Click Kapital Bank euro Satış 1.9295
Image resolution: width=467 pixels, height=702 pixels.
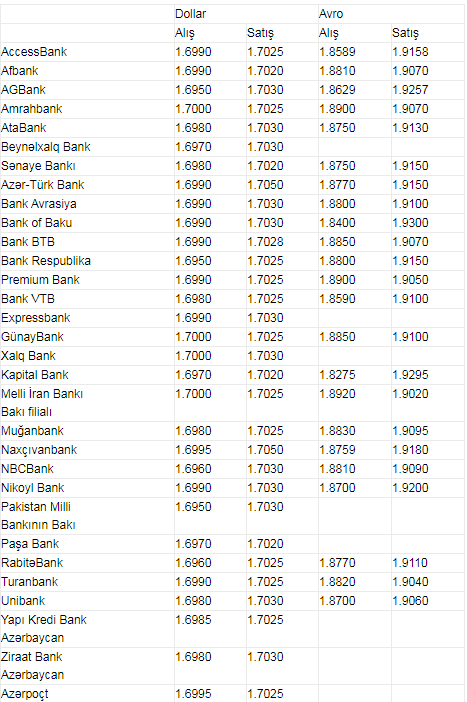[x=410, y=375]
